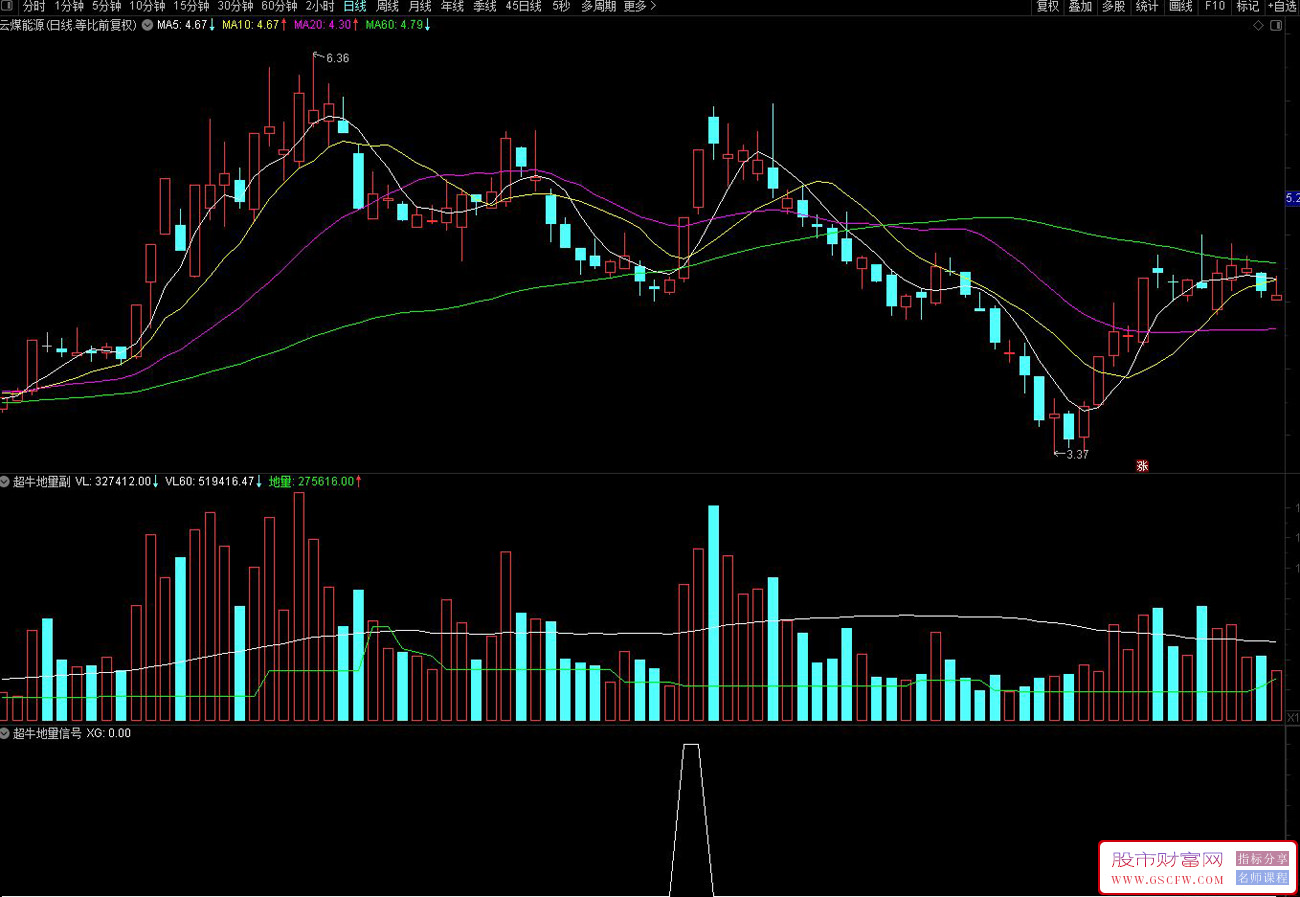Image resolution: width=1300 pixels, height=897 pixels.
Task: Select the 10分钟 period tab
Action: [x=148, y=7]
